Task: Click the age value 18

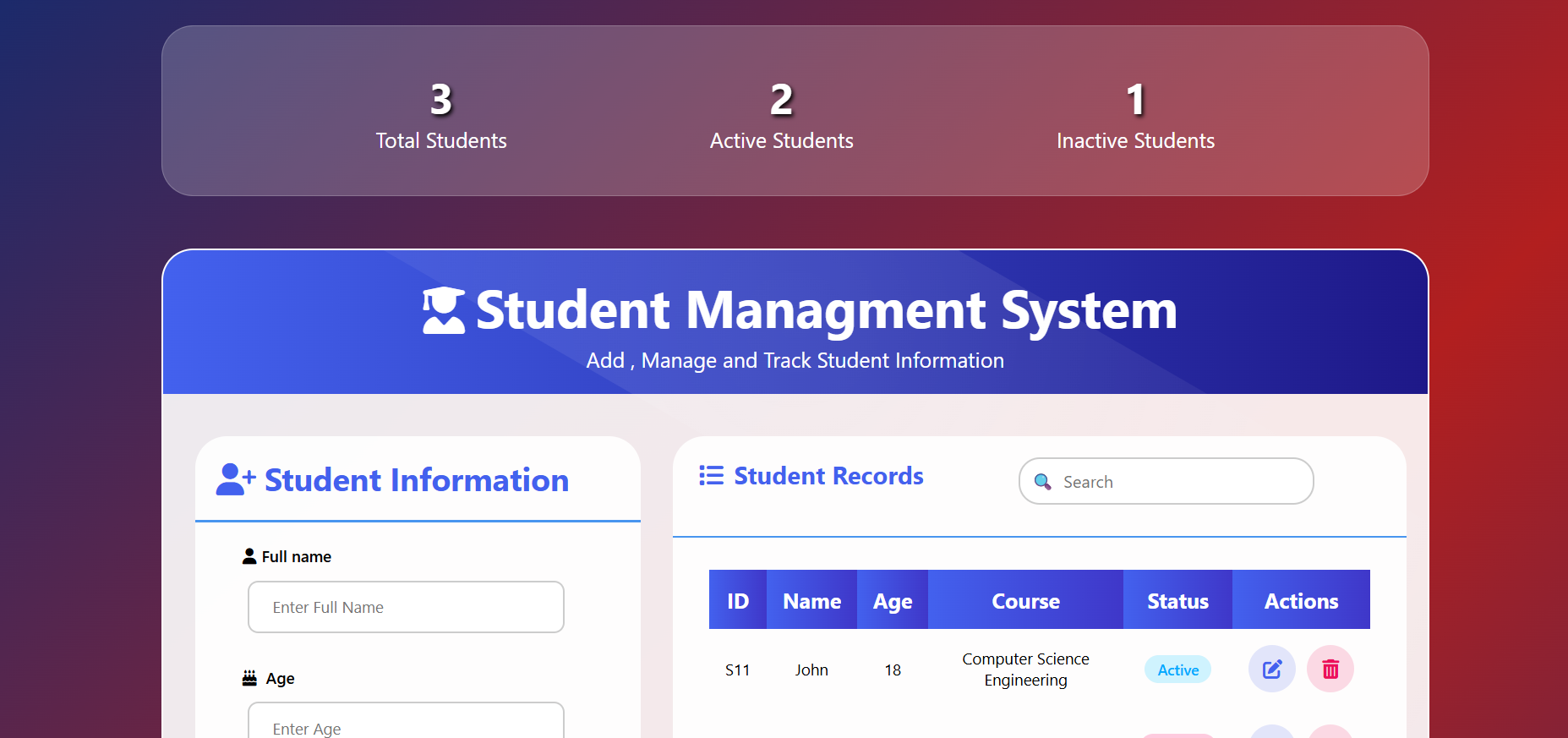Action: click(893, 670)
